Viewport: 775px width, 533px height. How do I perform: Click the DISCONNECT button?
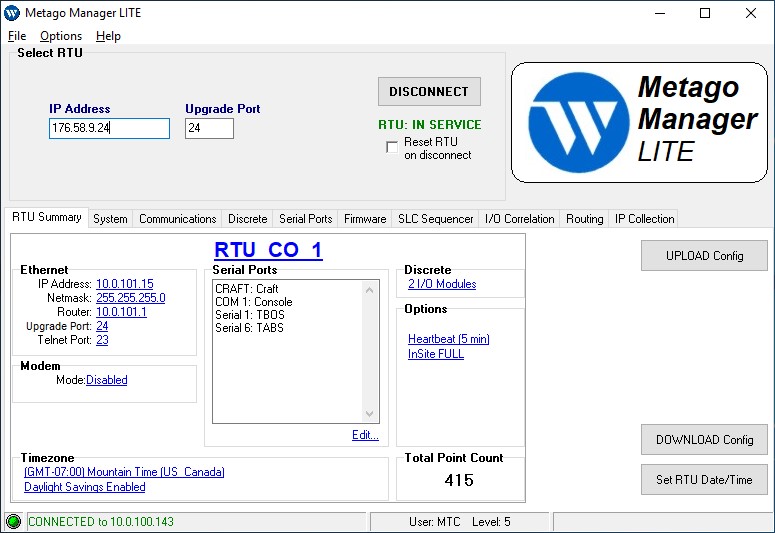pos(429,91)
